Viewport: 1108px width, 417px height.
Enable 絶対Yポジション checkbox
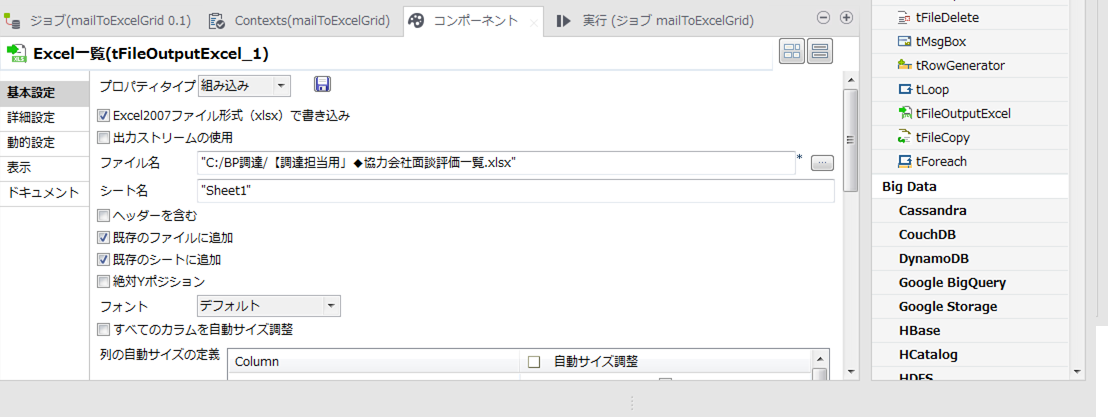[103, 281]
